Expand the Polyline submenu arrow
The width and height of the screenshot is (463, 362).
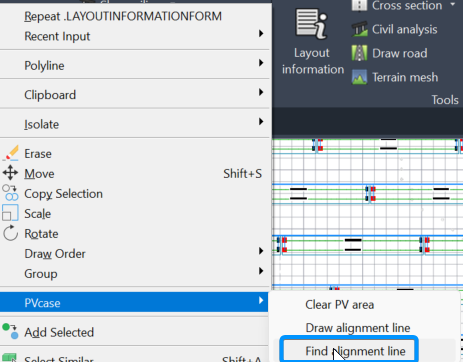pos(261,63)
